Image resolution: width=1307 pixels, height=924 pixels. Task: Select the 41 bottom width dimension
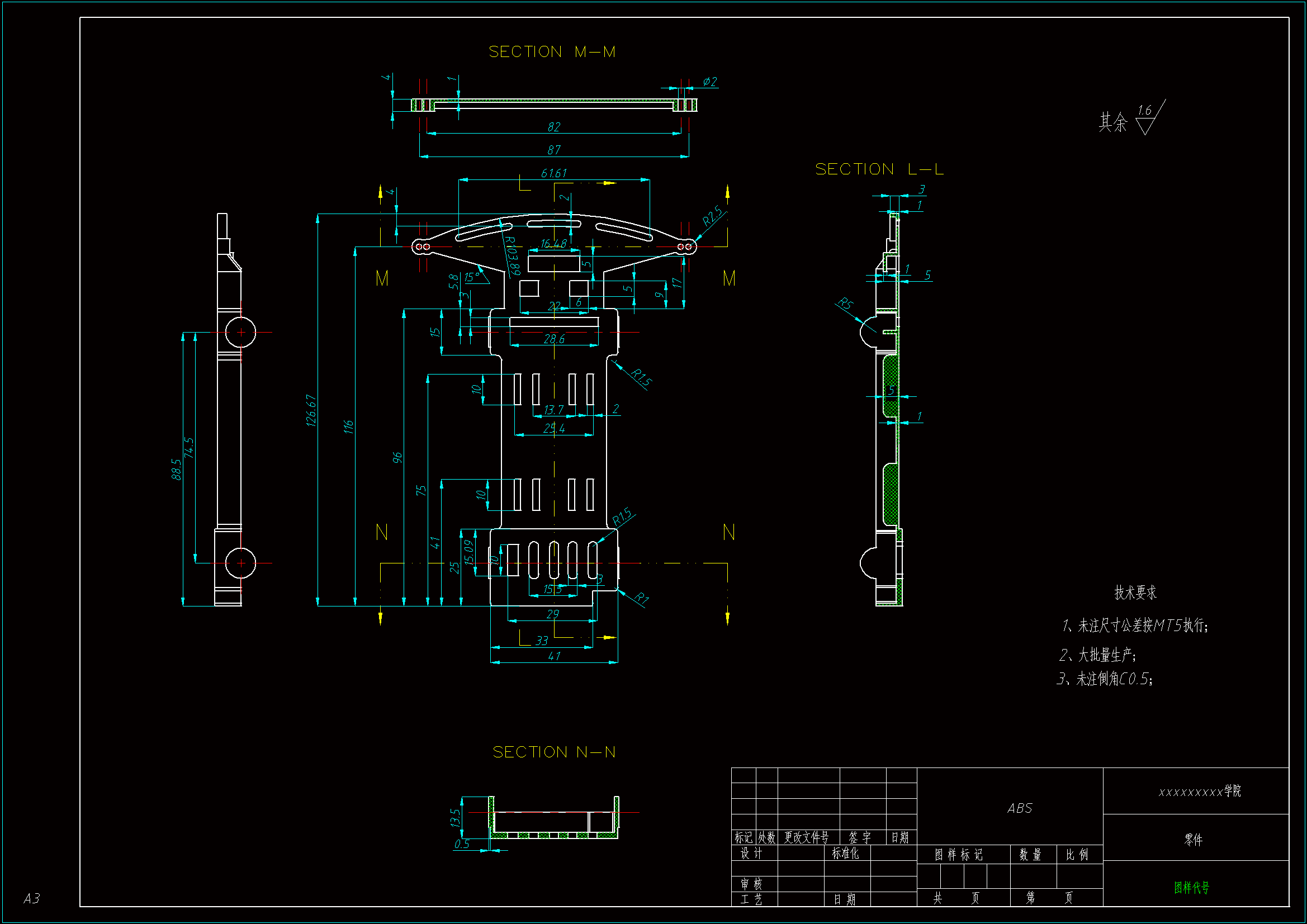553,656
